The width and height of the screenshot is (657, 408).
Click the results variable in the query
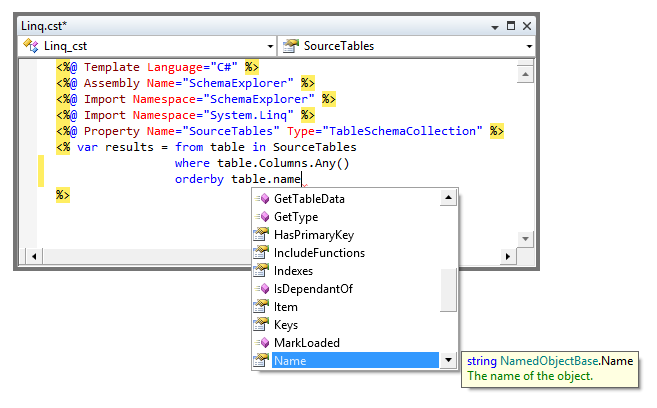pos(129,147)
